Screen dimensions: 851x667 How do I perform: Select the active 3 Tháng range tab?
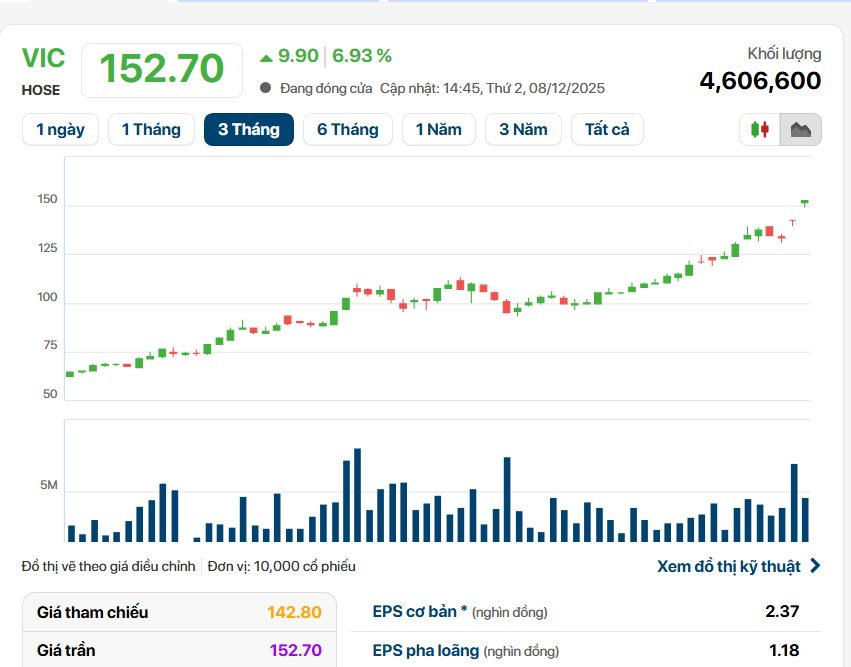click(x=248, y=129)
